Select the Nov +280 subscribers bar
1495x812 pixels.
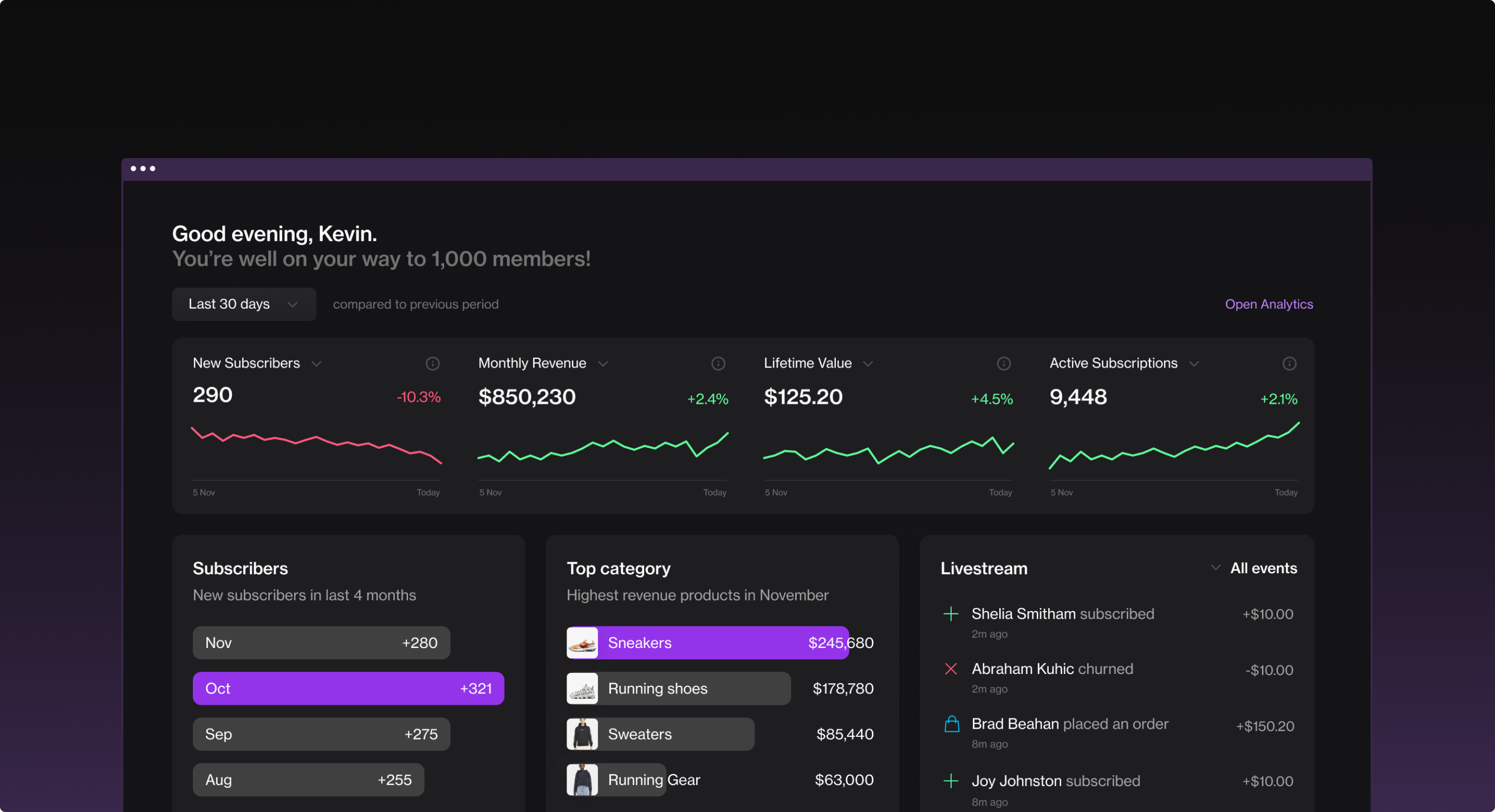322,643
